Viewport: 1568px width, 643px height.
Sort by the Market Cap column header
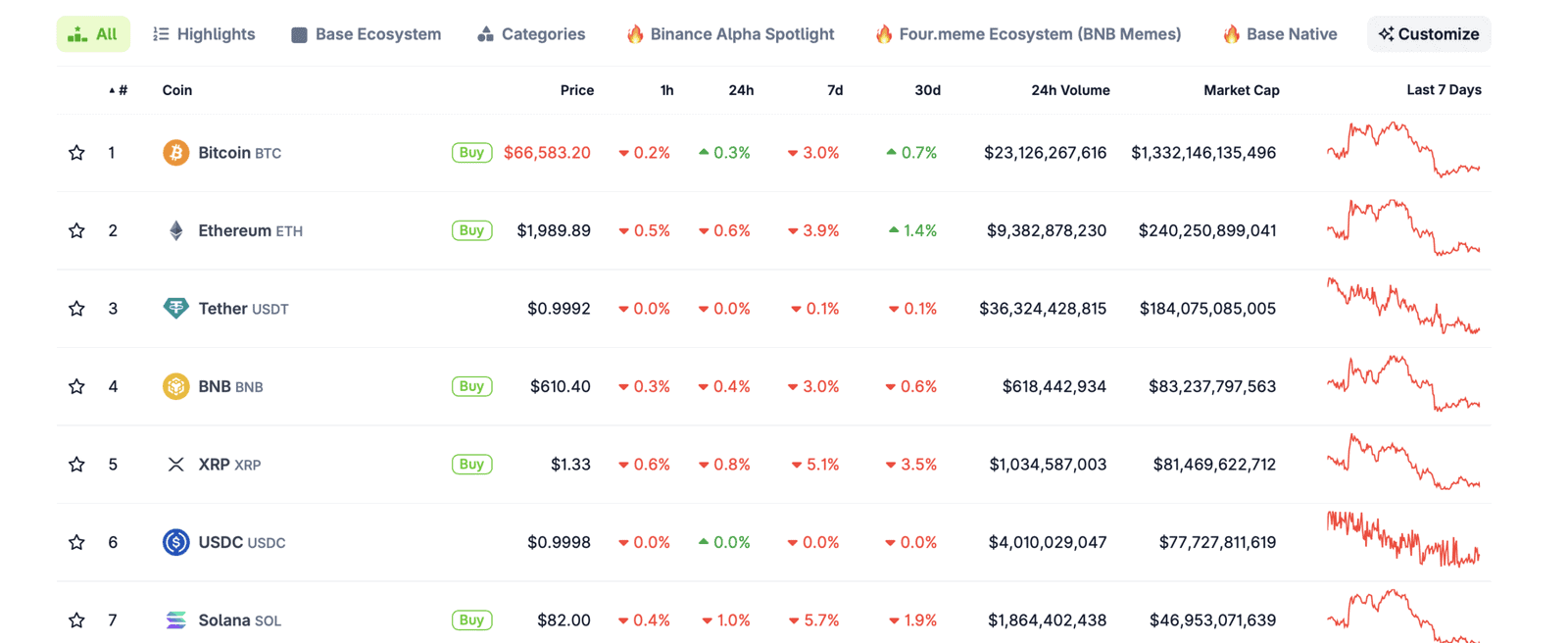(x=1241, y=89)
